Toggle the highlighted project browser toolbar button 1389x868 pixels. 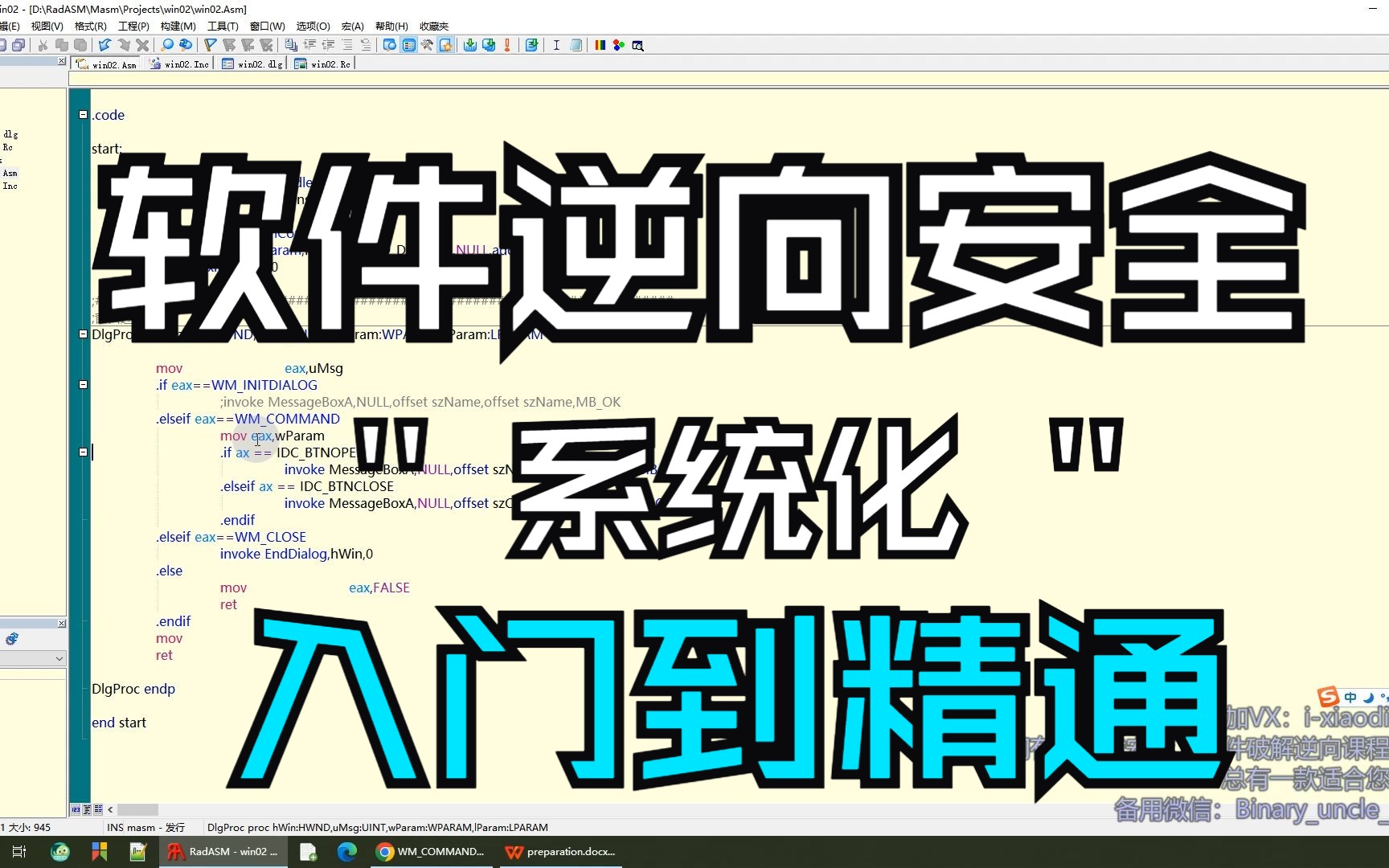click(409, 45)
